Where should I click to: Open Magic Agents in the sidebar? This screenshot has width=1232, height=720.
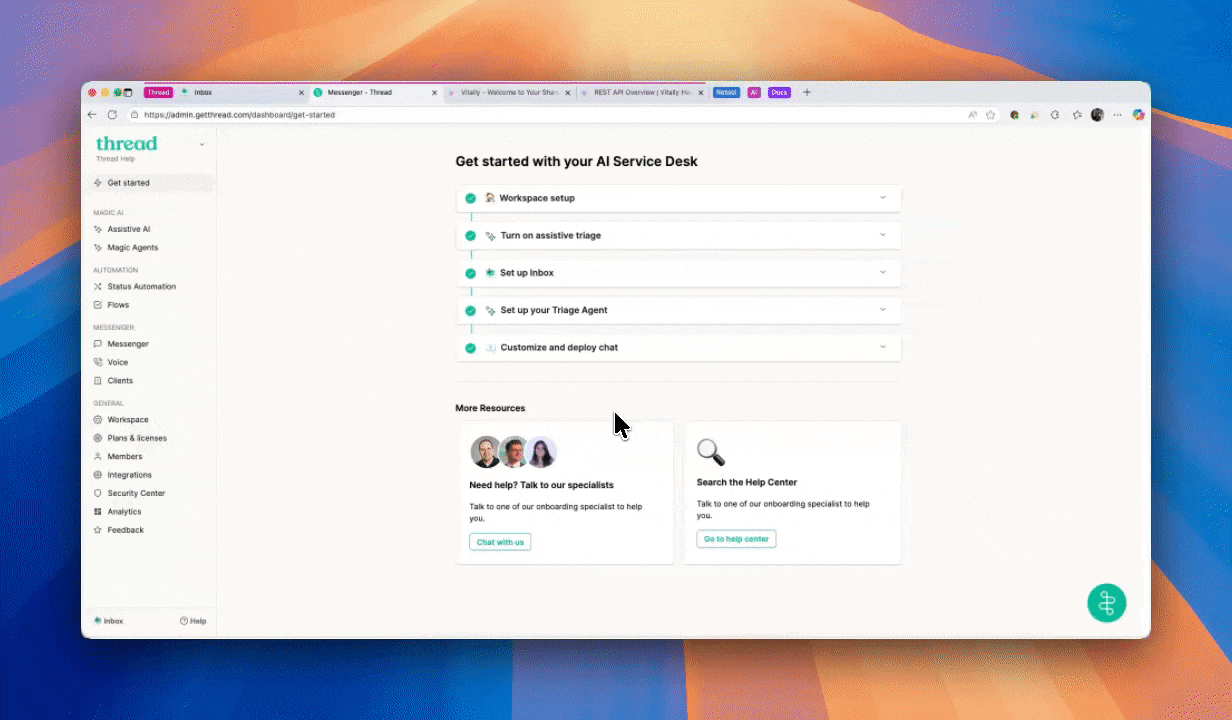click(132, 247)
